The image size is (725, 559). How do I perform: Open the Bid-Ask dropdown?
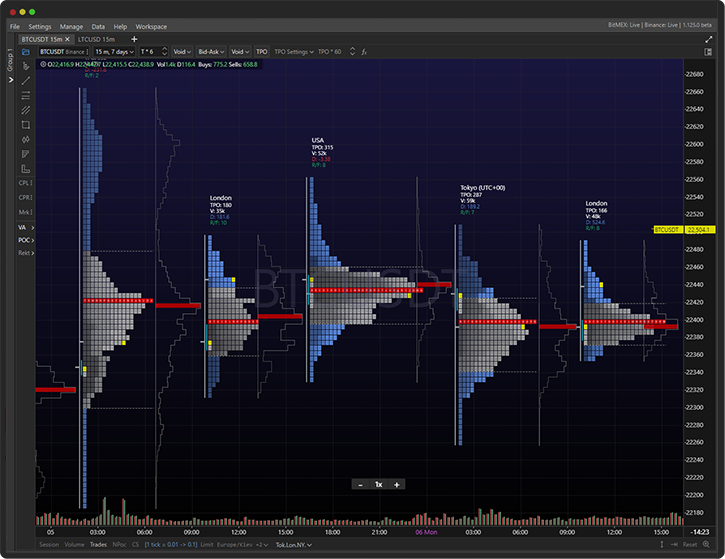[x=211, y=52]
